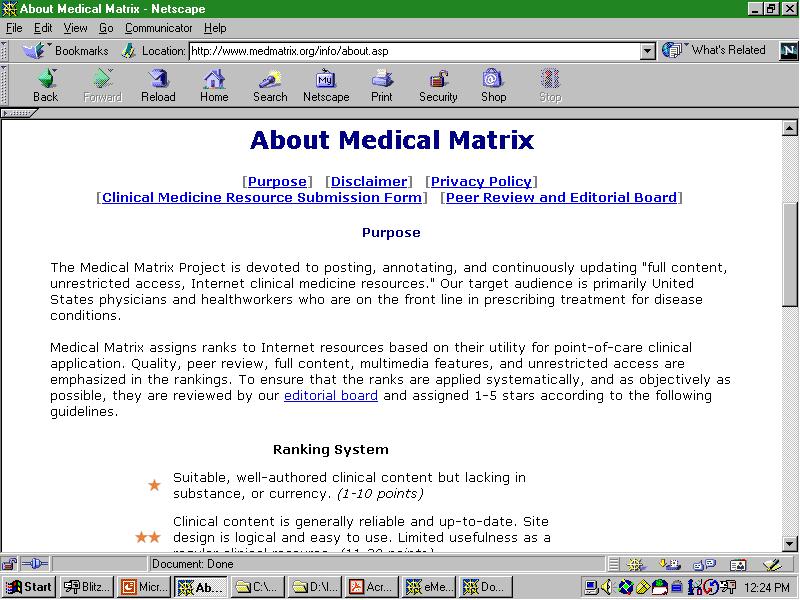Click in the Location URL field

click(x=415, y=51)
